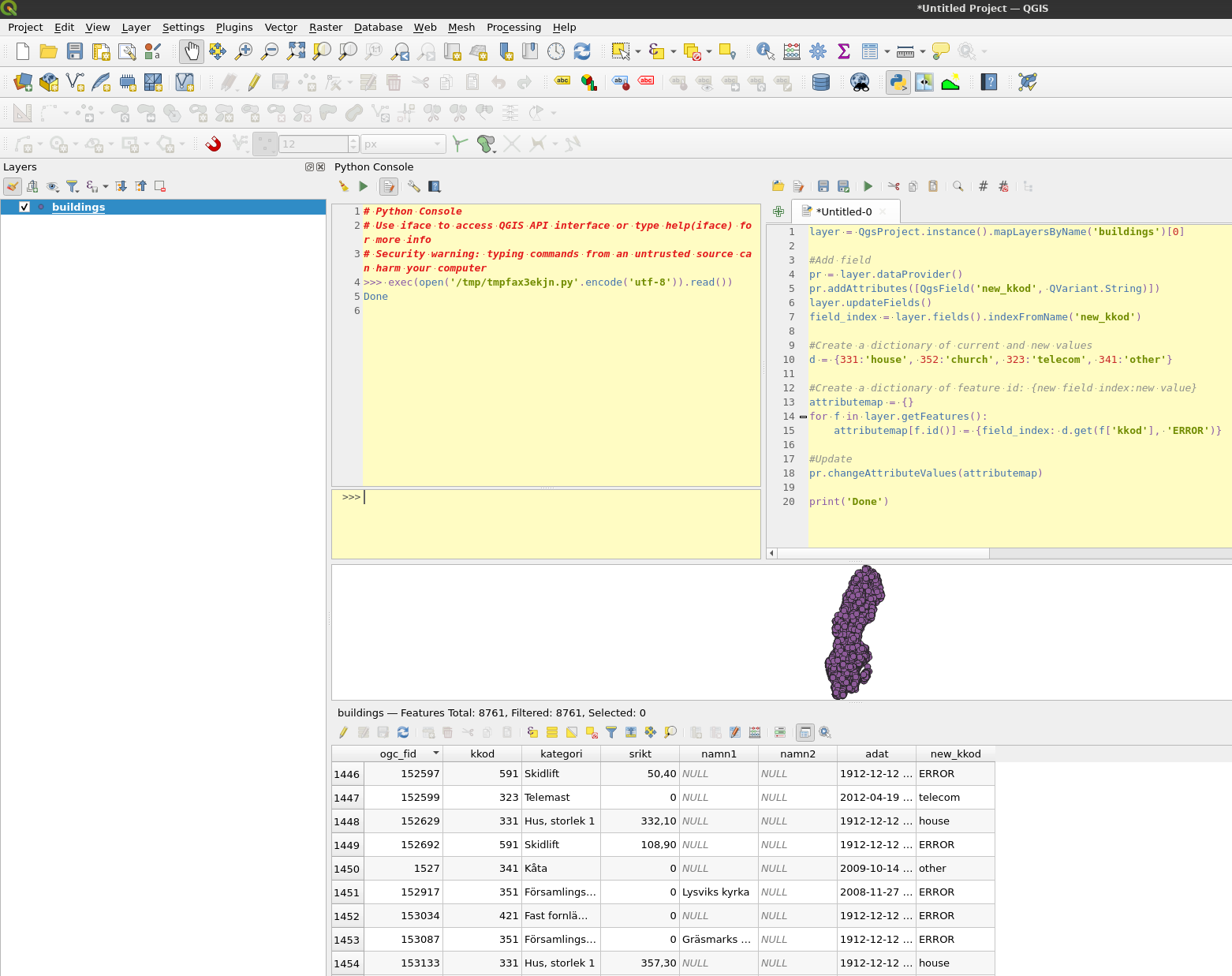Open the Help contents icon

[x=989, y=82]
